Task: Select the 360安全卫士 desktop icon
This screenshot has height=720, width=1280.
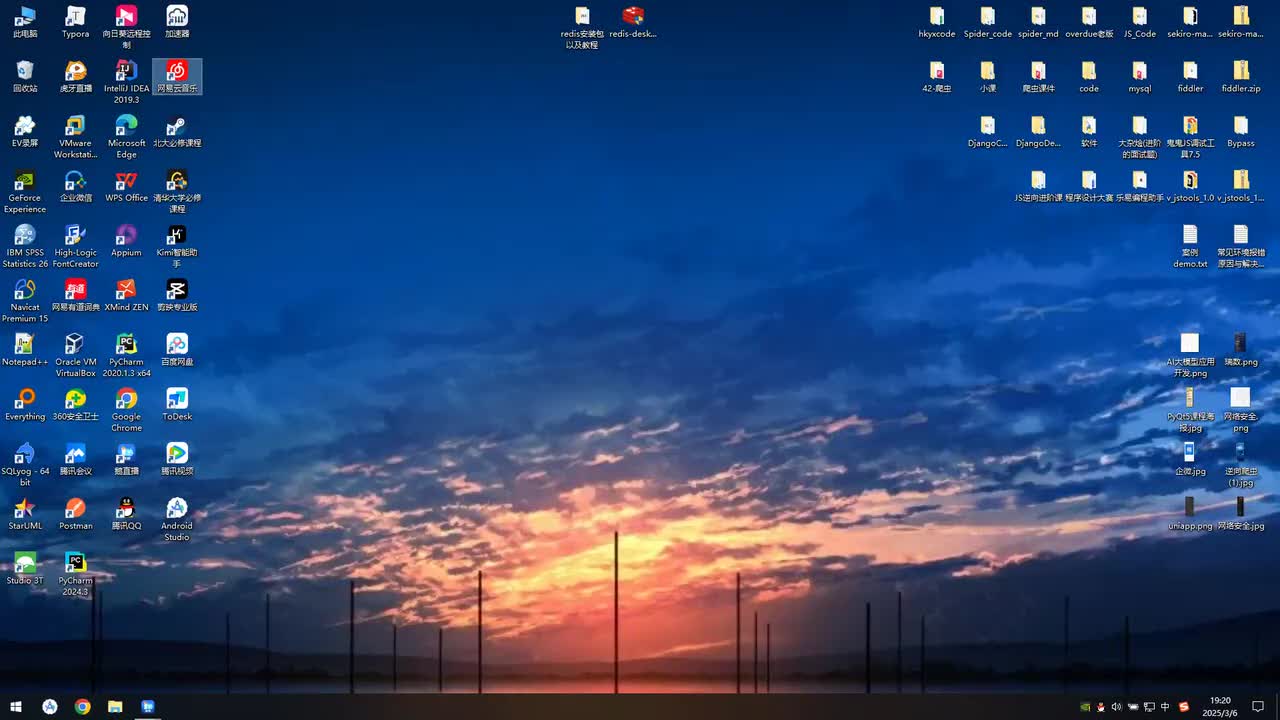Action: (75, 405)
